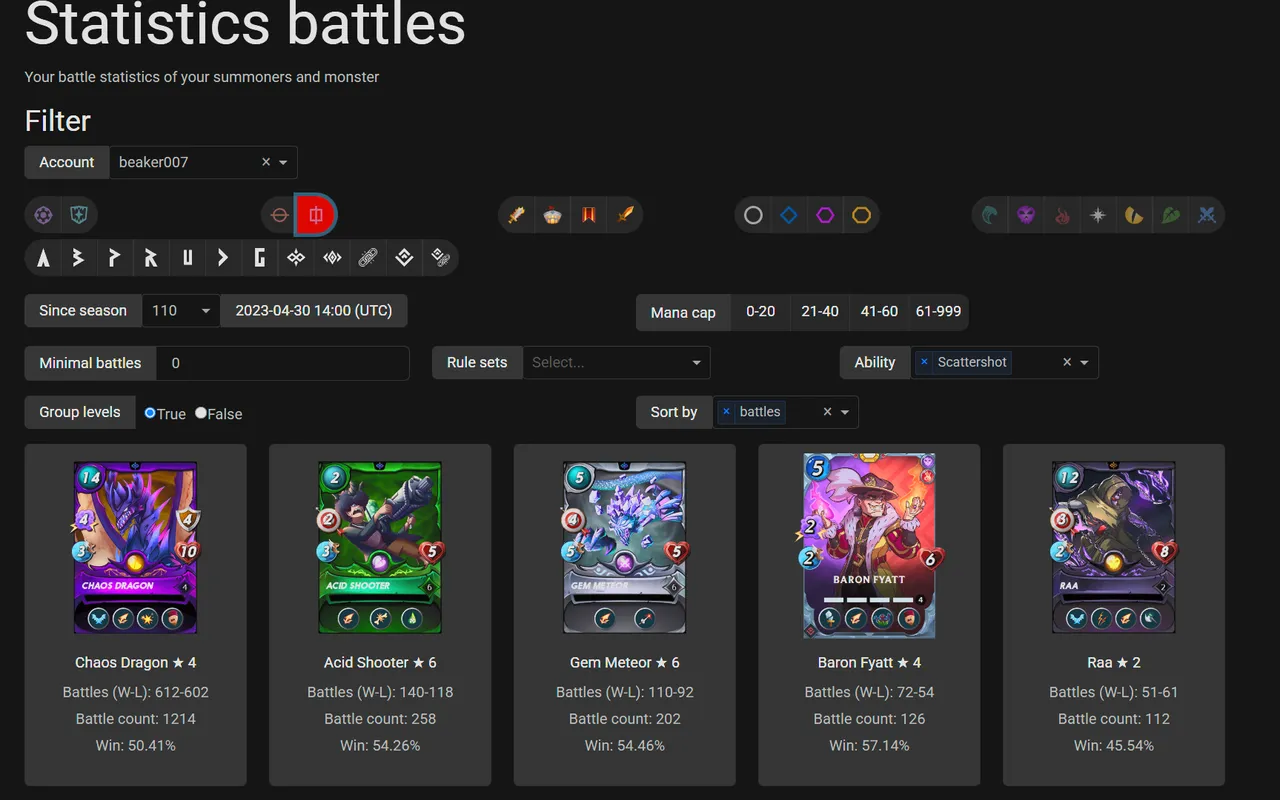Select Beta edition rune icon
The image size is (1280, 800).
79,258
